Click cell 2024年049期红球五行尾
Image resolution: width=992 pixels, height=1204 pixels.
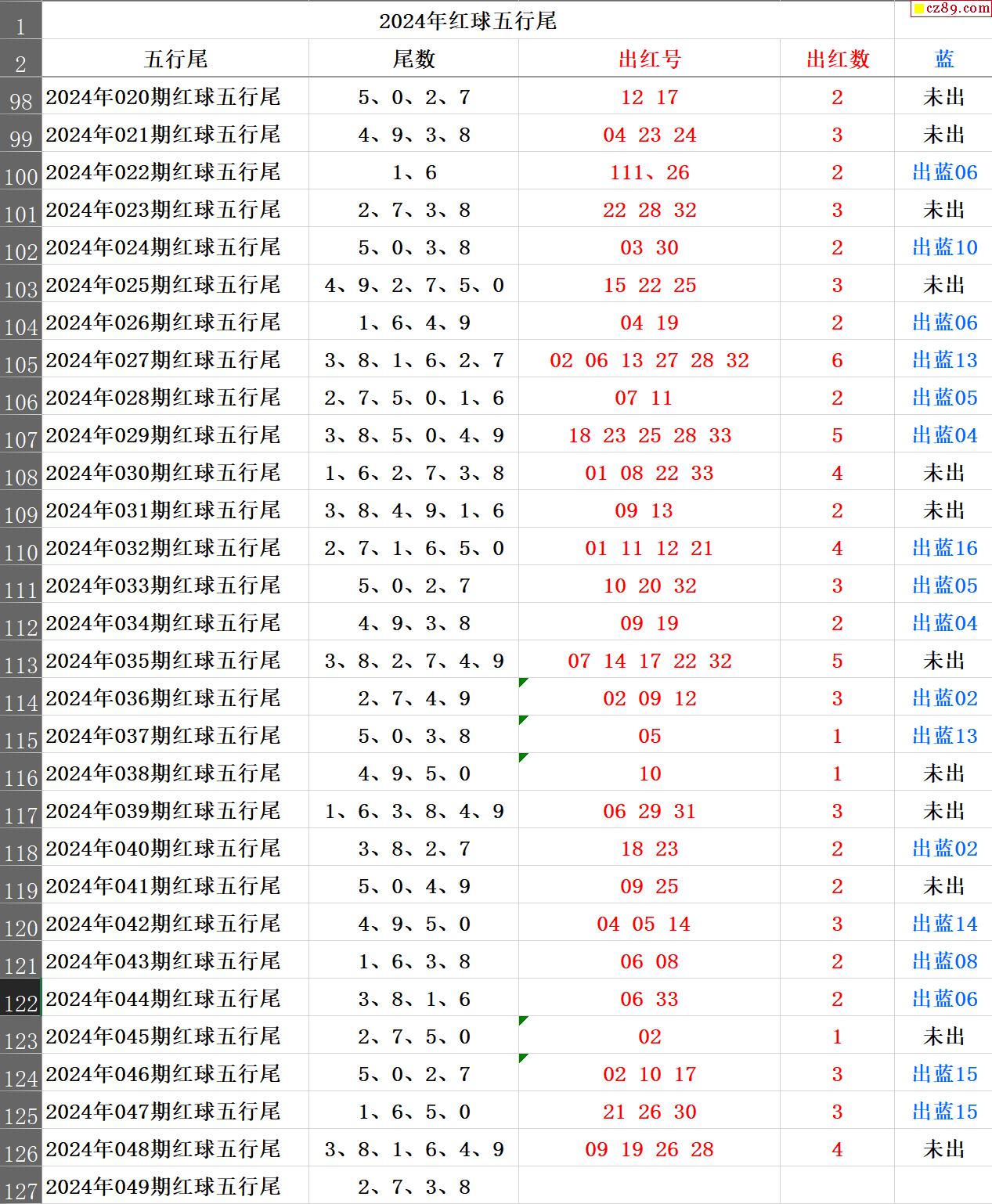163,1187
